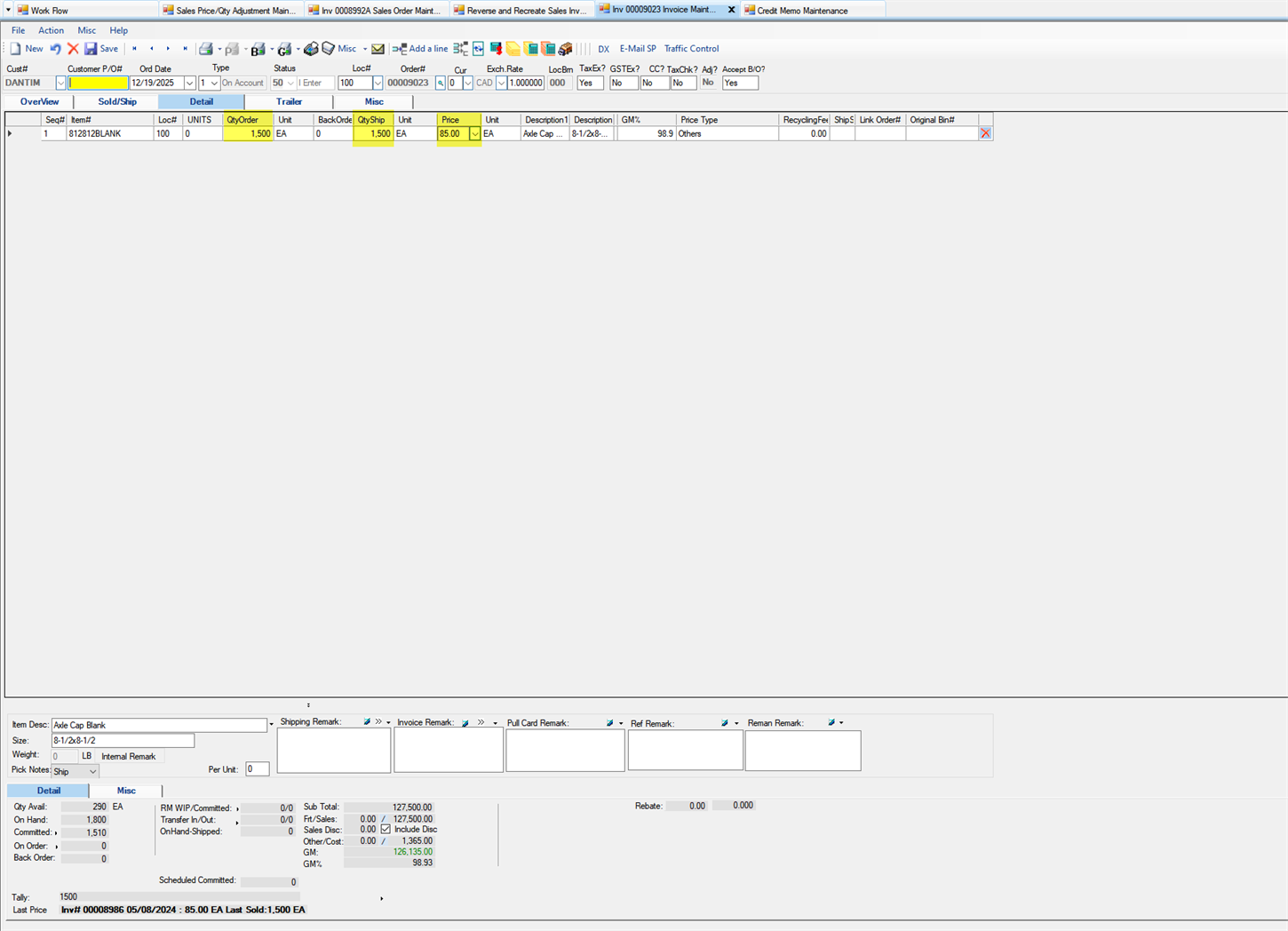
Task: Click the Undo arrow icon
Action: pos(54,49)
